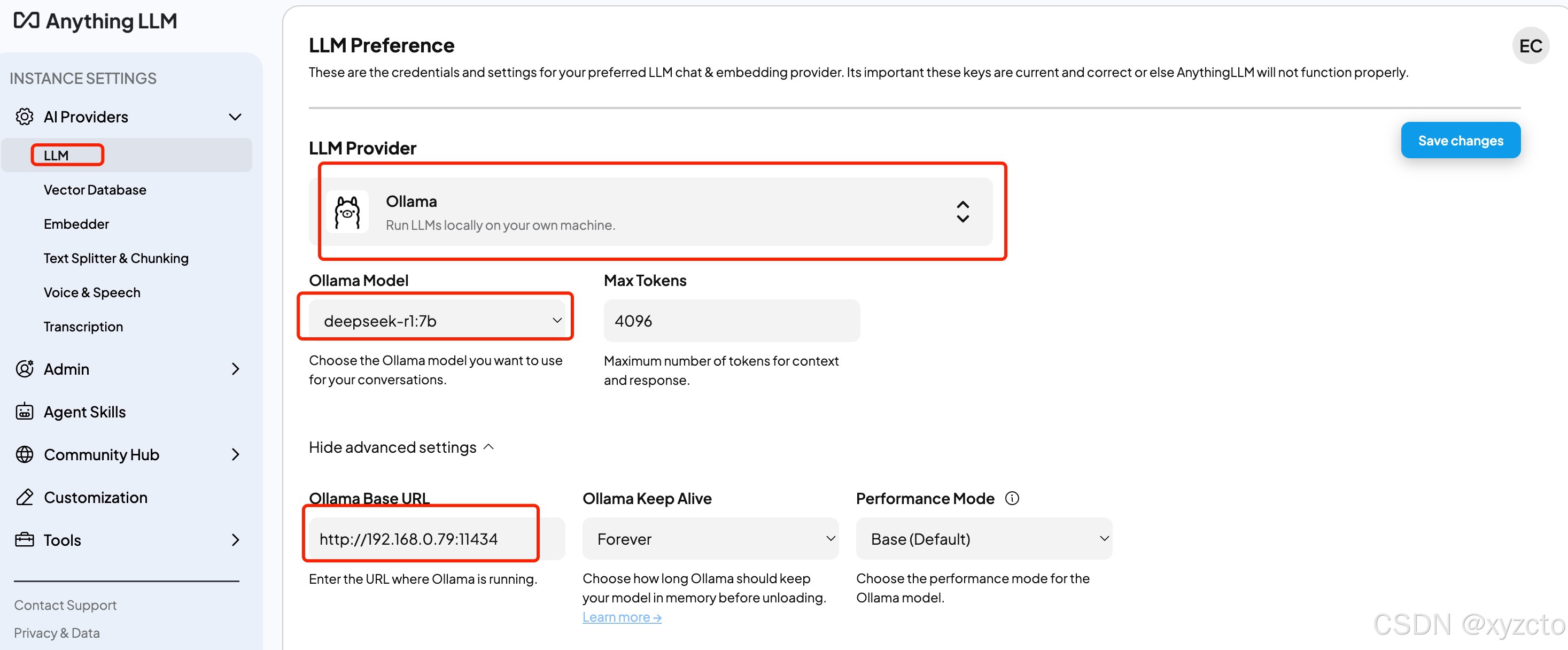Viewport: 1568px width, 650px height.
Task: Click the Ollama llama logo
Action: tap(347, 212)
